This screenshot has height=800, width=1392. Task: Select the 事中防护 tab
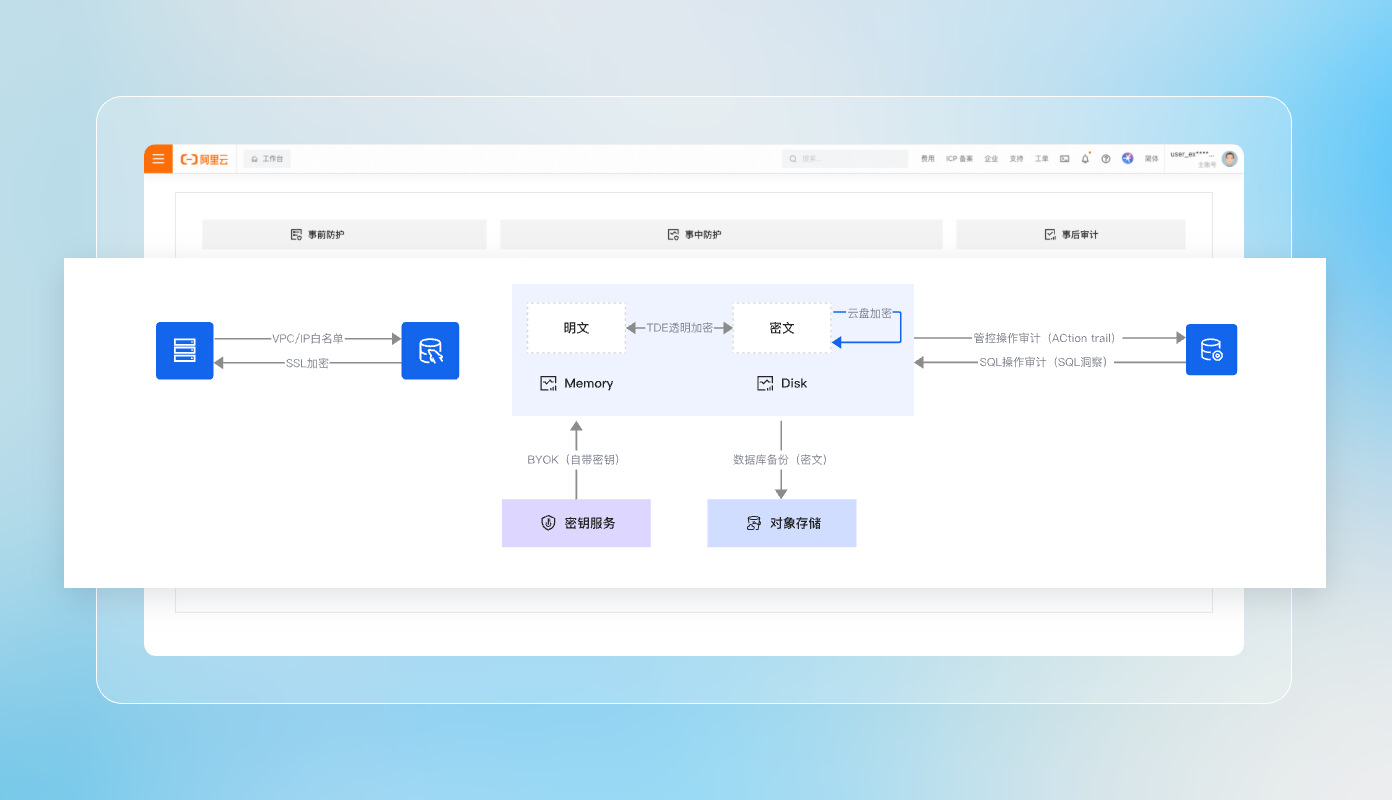721,235
